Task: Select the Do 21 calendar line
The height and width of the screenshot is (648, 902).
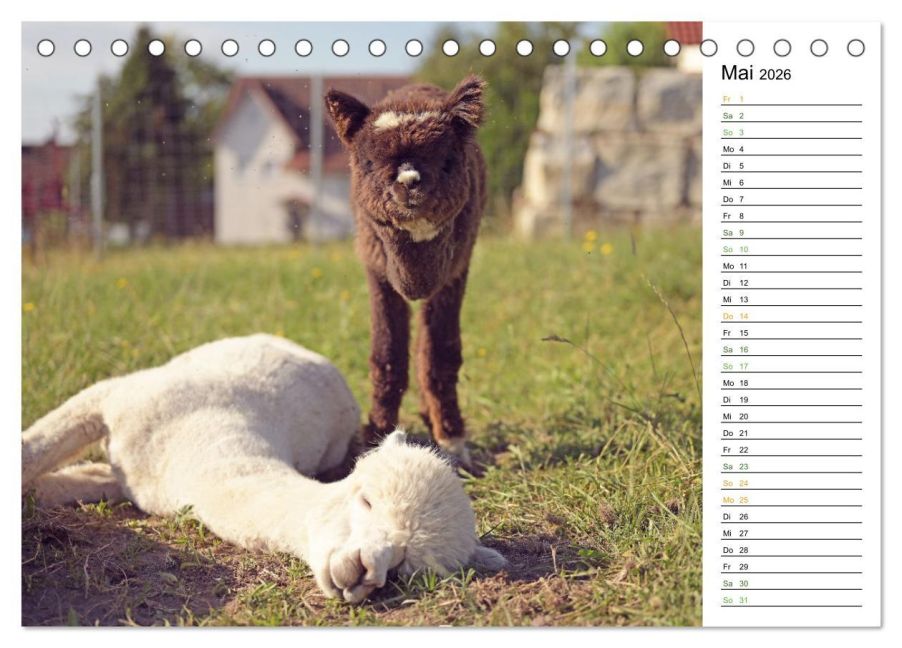Action: coord(790,433)
